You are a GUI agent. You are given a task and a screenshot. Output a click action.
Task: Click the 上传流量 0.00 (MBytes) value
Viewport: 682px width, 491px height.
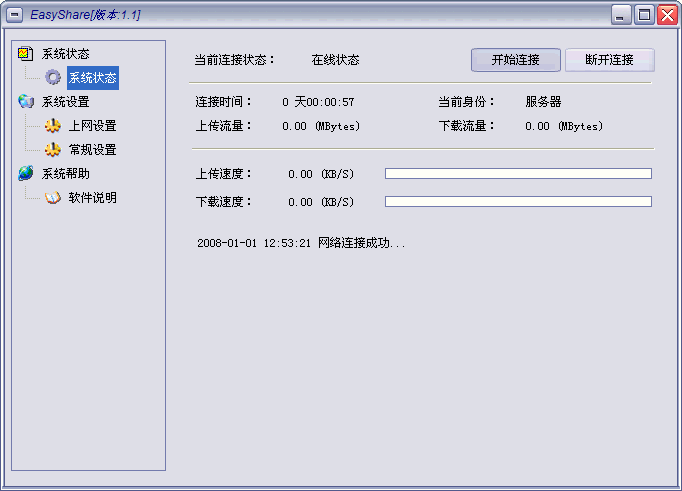click(321, 126)
